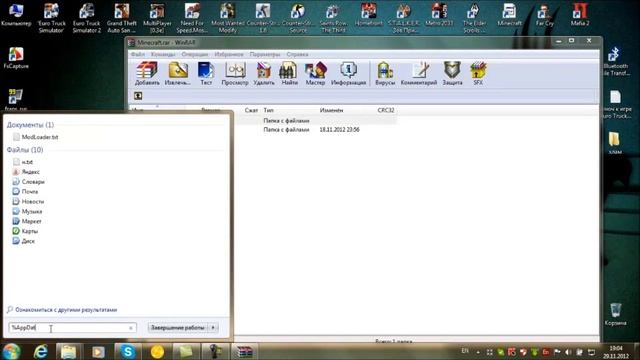Click the Завершение работы shutdown button
Viewport: 640px width, 360px height.
pos(178,328)
